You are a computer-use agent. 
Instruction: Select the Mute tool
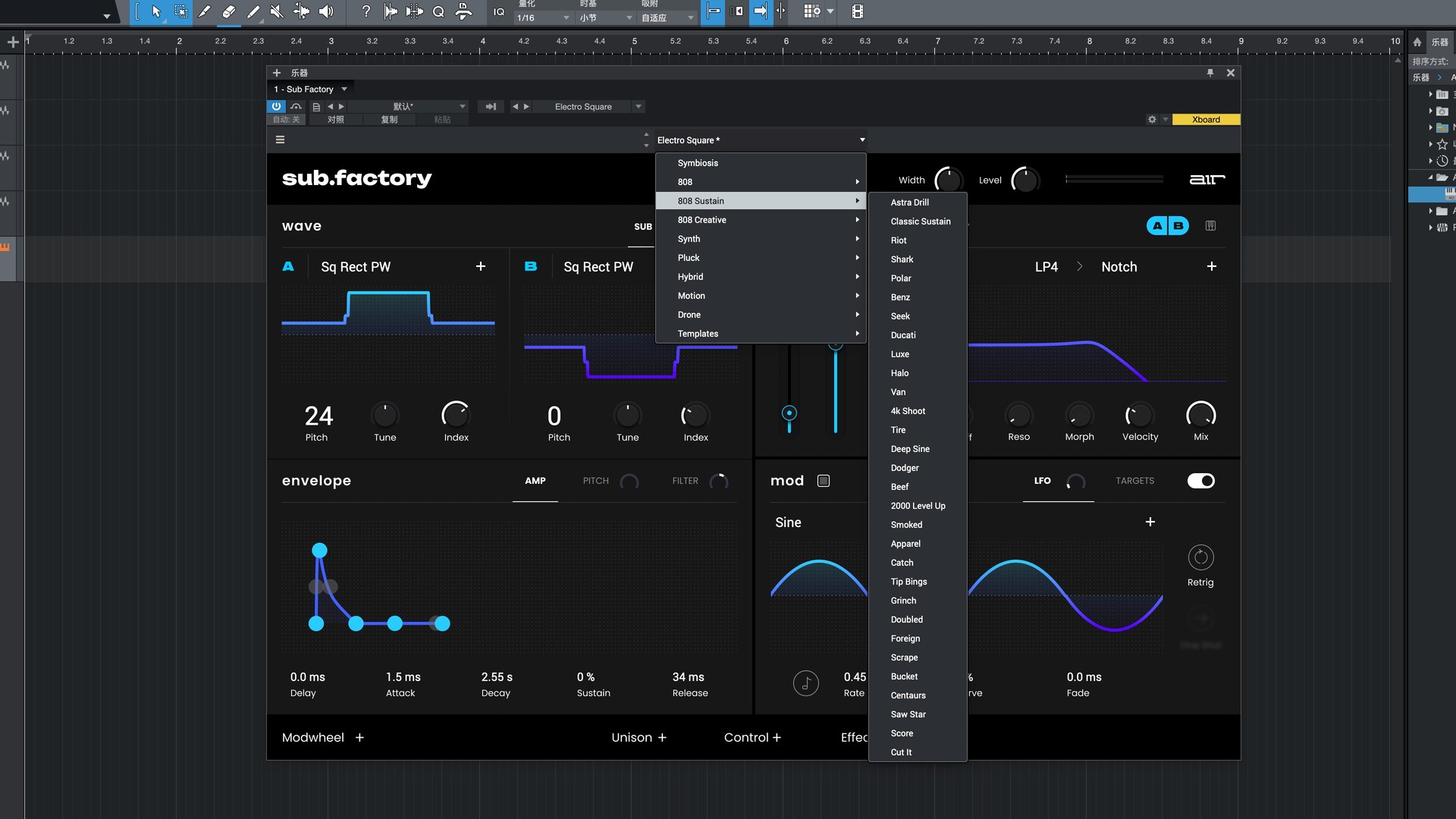277,11
